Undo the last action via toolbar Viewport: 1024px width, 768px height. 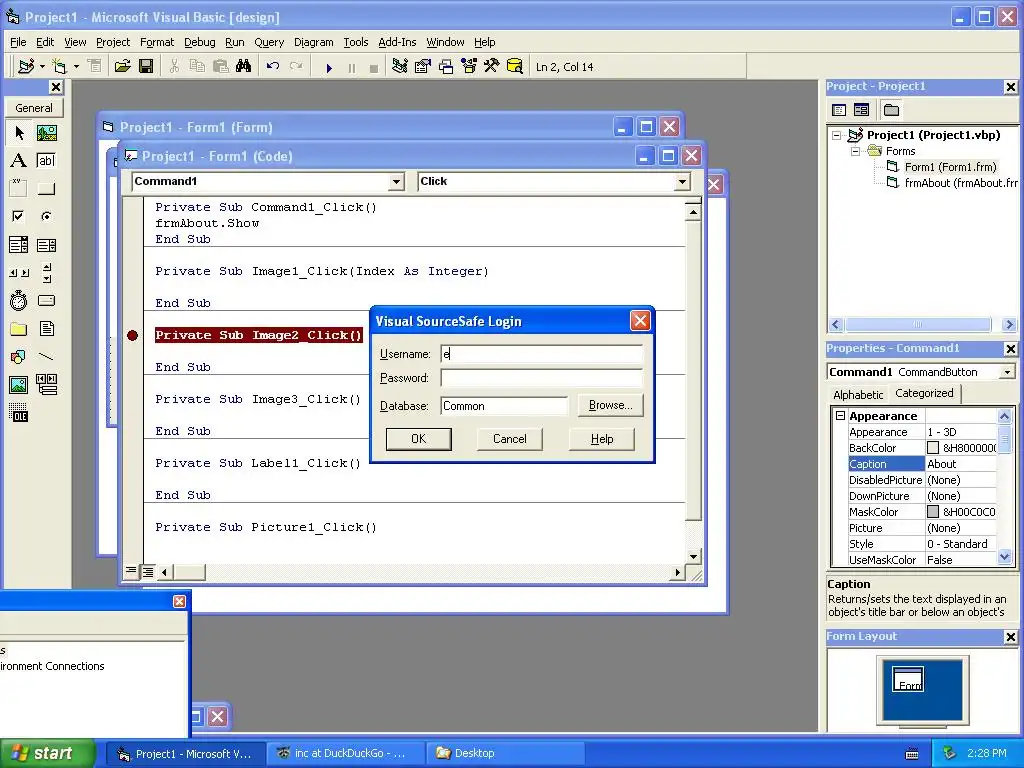(273, 67)
